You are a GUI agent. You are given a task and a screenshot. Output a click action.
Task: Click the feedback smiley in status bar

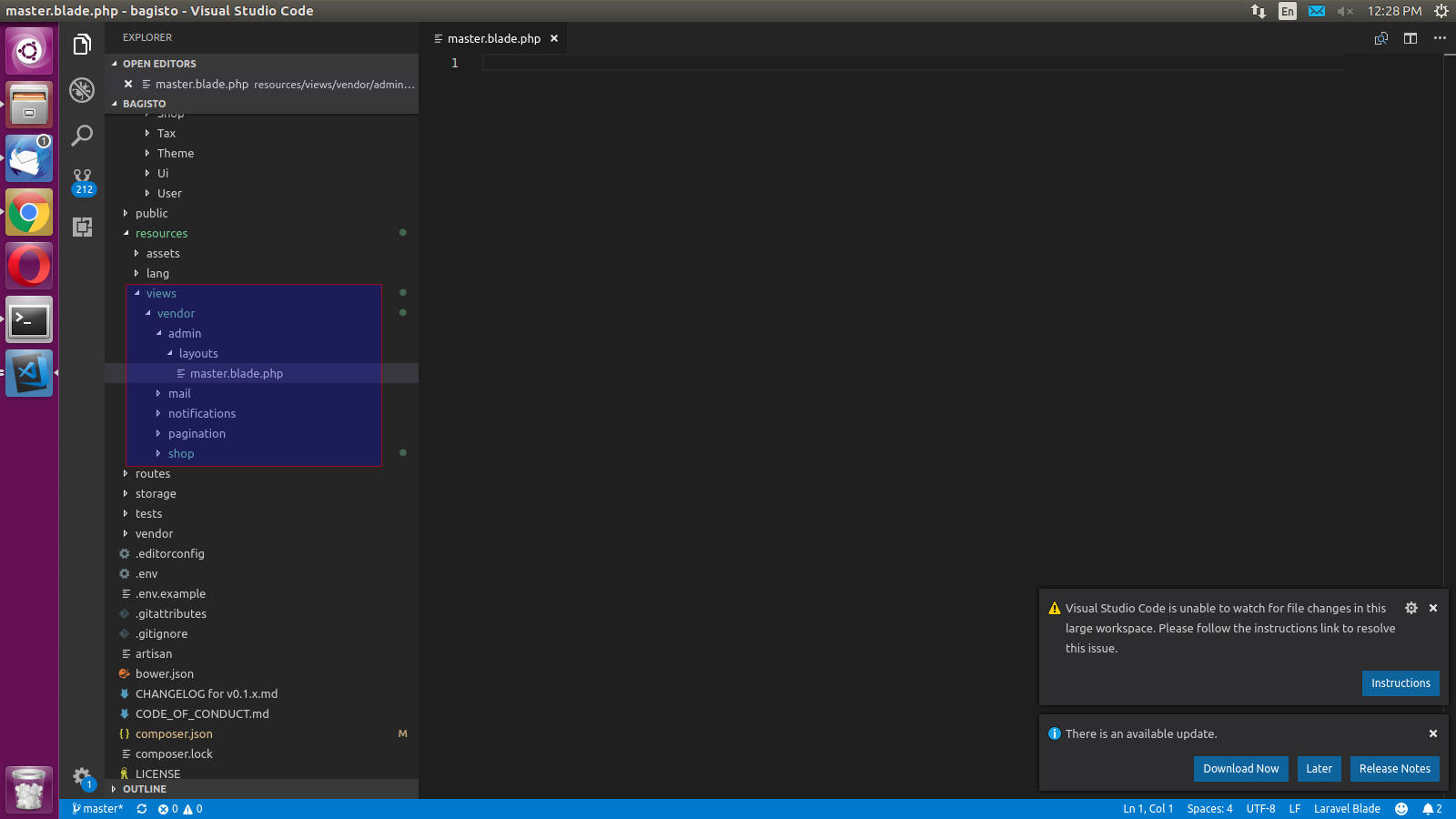(1401, 809)
